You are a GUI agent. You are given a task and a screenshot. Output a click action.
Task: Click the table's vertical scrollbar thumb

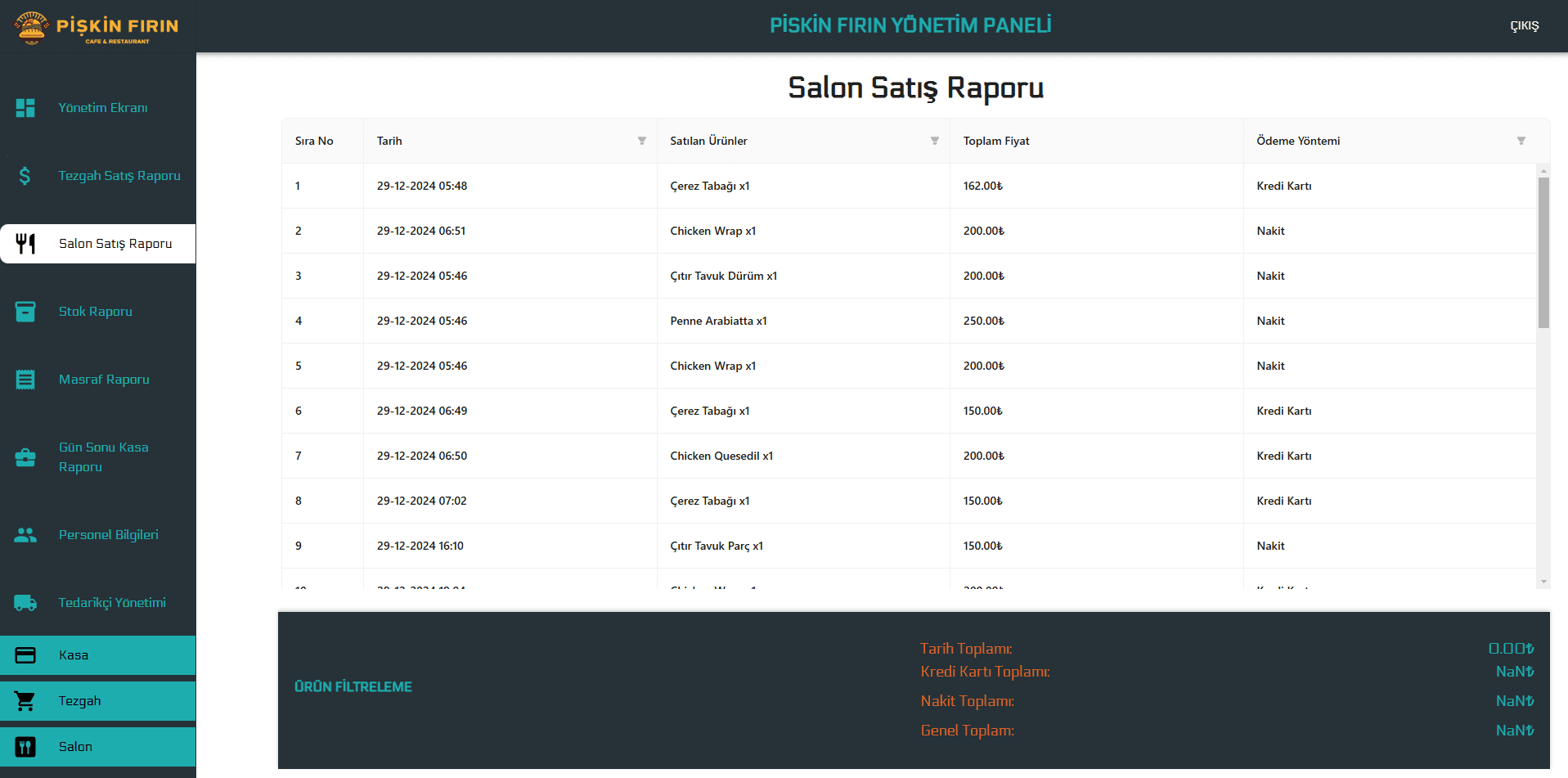tap(1543, 252)
